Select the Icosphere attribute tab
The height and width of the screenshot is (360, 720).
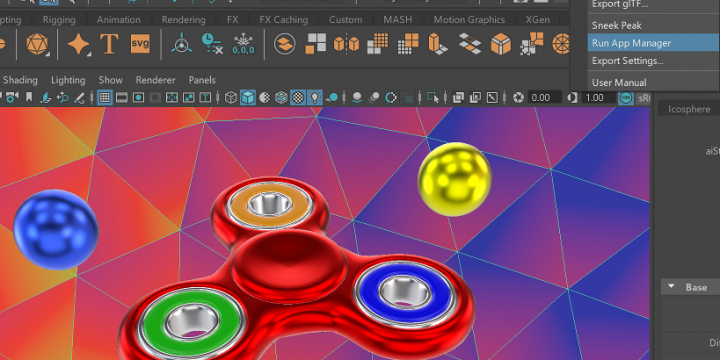[x=689, y=109]
